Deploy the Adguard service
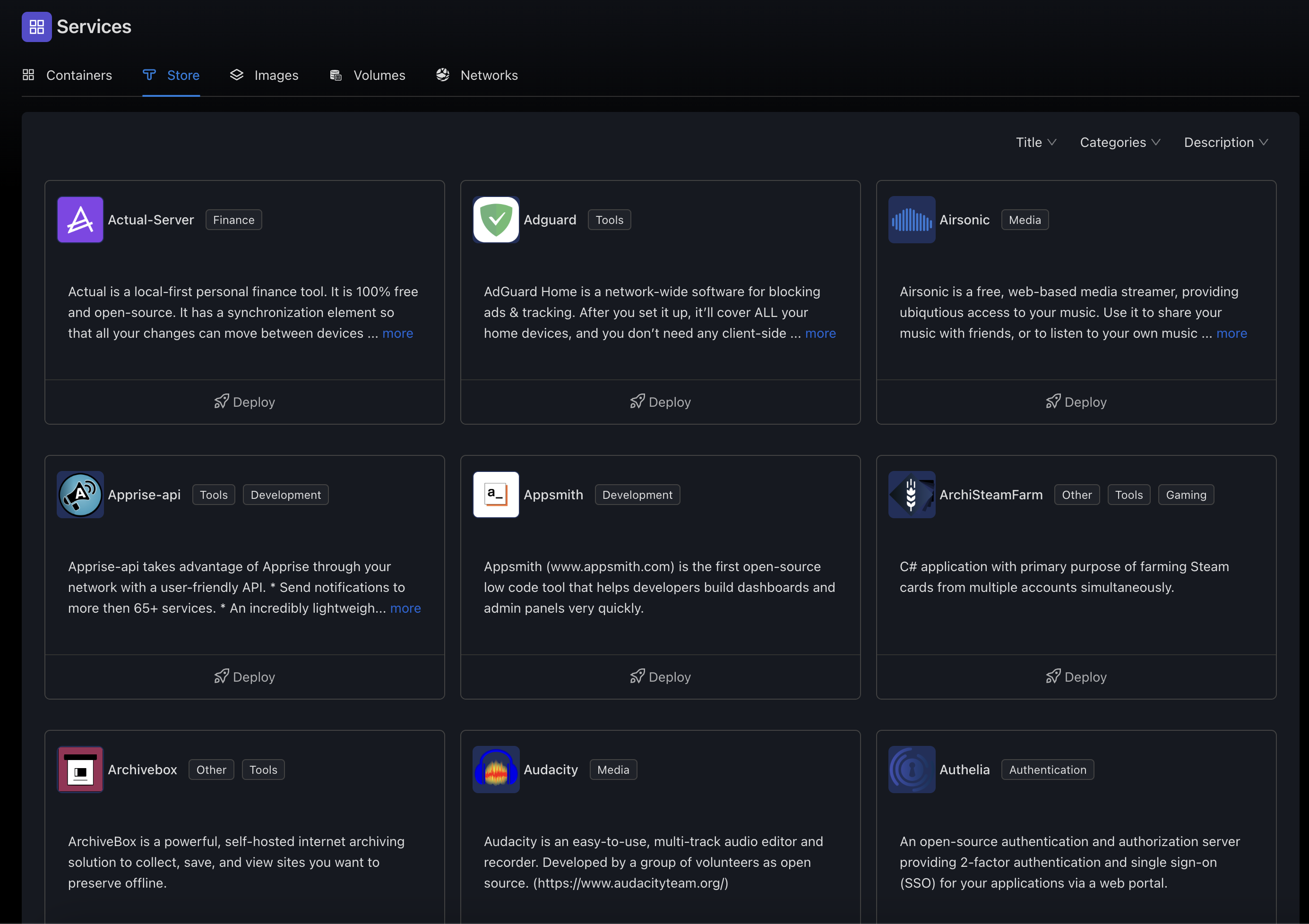 (660, 402)
